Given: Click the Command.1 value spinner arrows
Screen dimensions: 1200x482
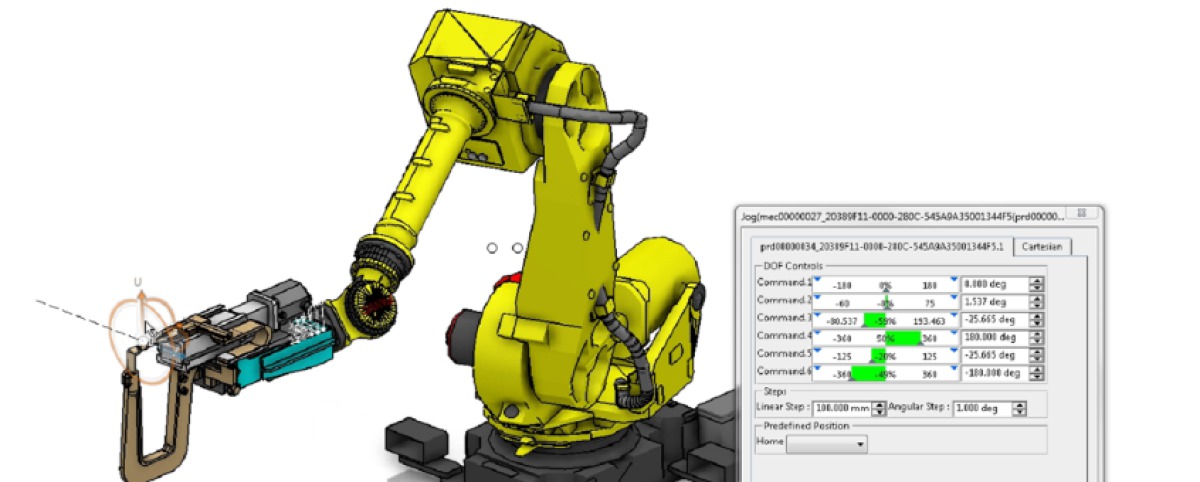Looking at the screenshot, I should point(1036,284).
